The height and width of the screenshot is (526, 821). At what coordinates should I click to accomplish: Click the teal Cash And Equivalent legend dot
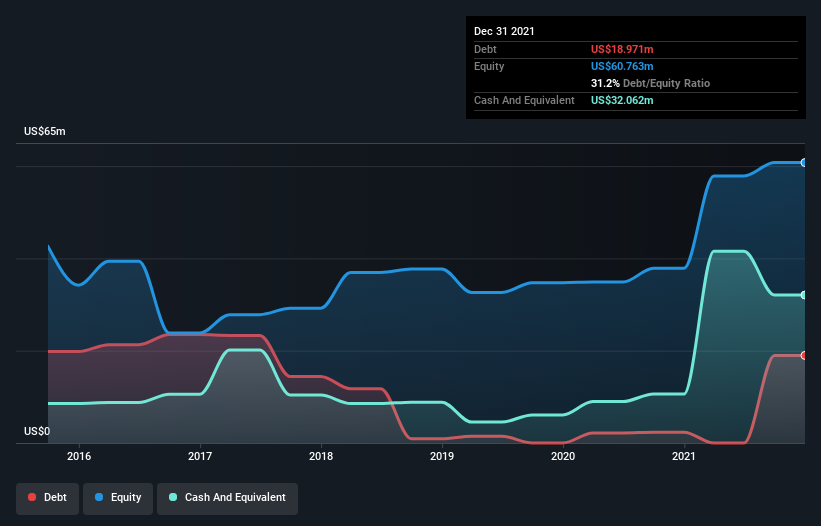click(173, 497)
